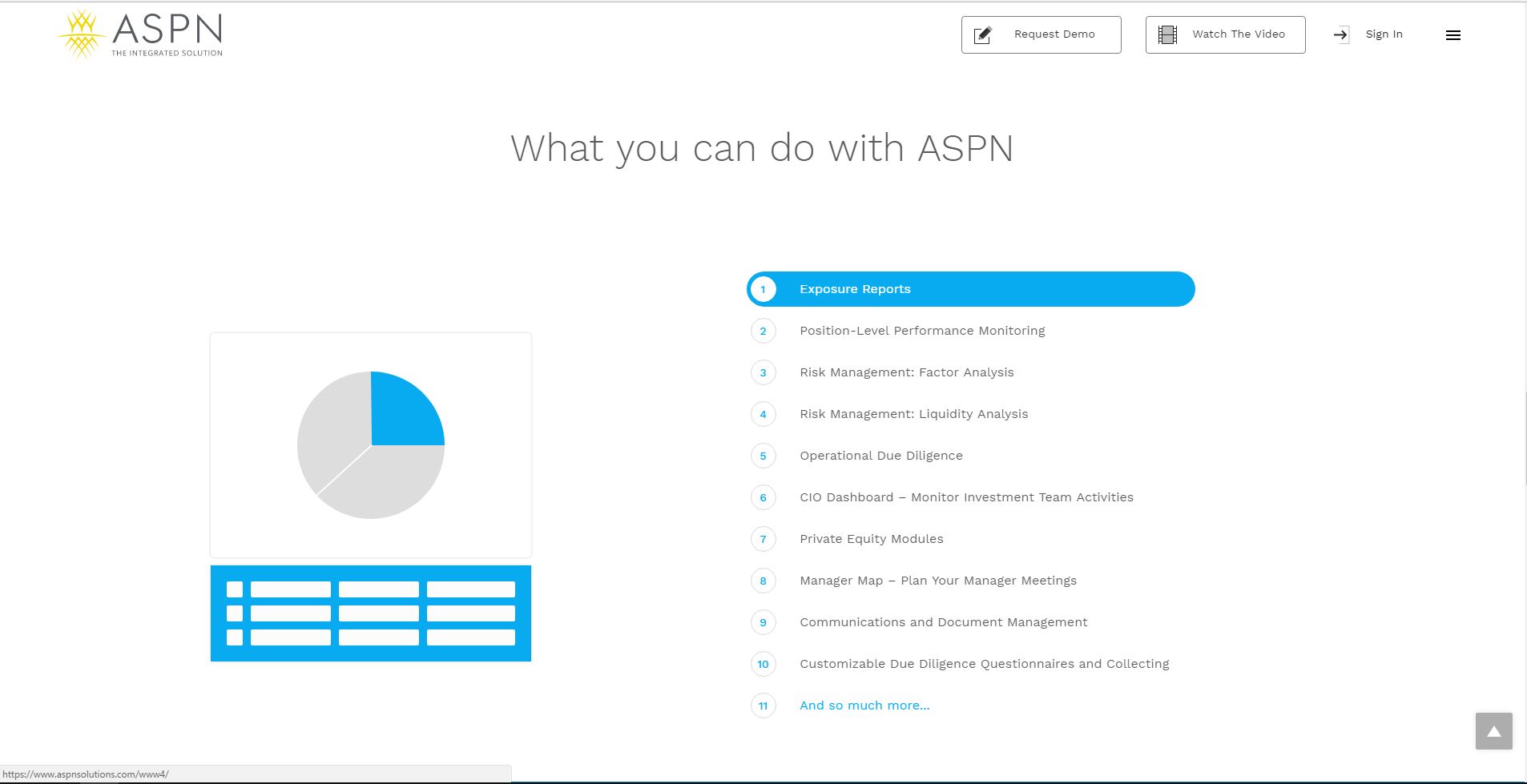Select Risk Management: Factor Analysis

(906, 372)
